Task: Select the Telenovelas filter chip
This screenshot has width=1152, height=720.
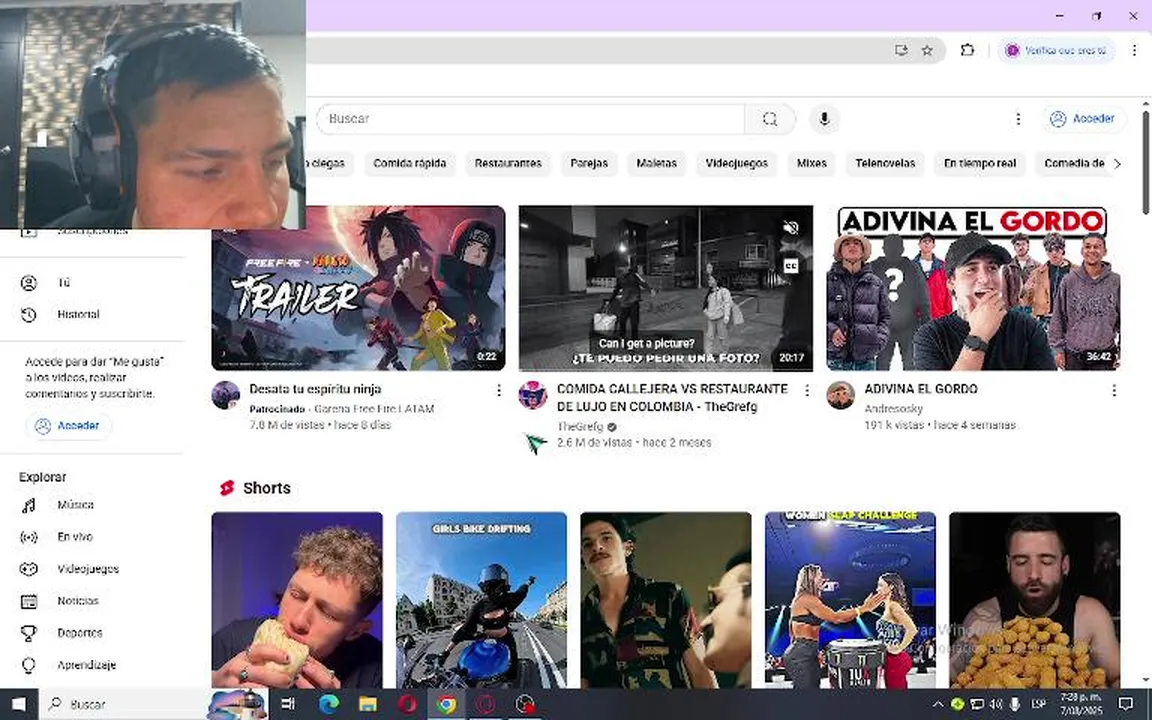Action: 885,163
